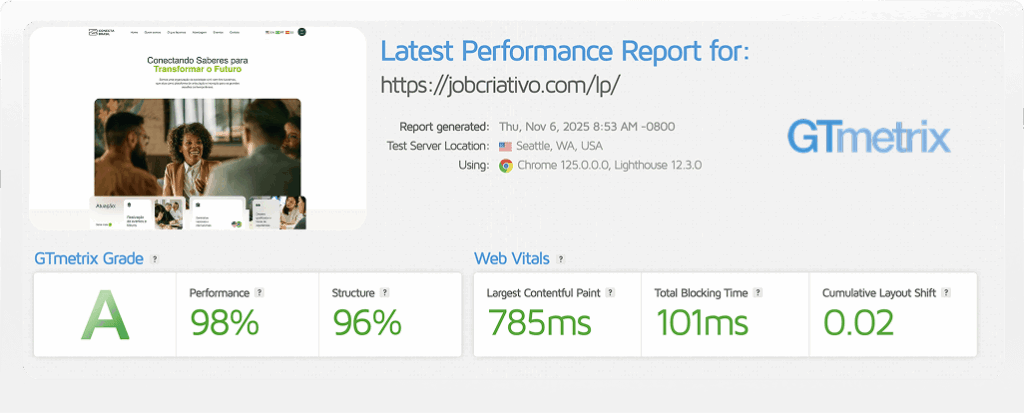Select the 'Seattle, WA, USA' location text
The image size is (1024, 413).
pyautogui.click(x=560, y=146)
